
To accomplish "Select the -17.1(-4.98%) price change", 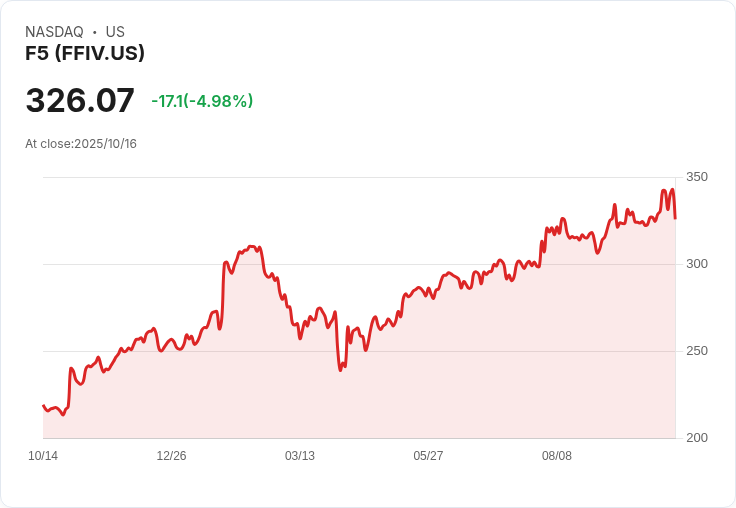I will click(202, 101).
